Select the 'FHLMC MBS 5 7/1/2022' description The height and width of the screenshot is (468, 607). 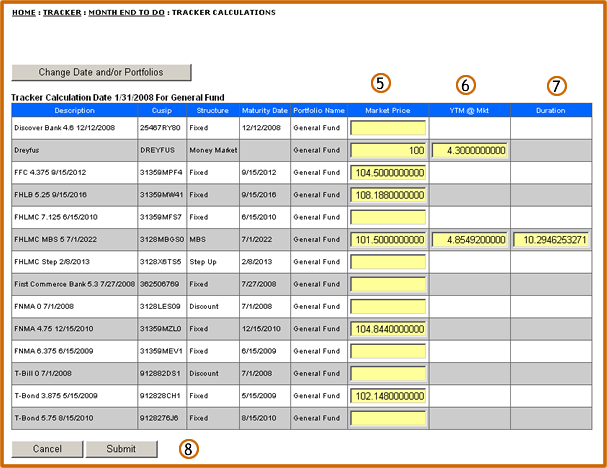pyautogui.click(x=74, y=240)
